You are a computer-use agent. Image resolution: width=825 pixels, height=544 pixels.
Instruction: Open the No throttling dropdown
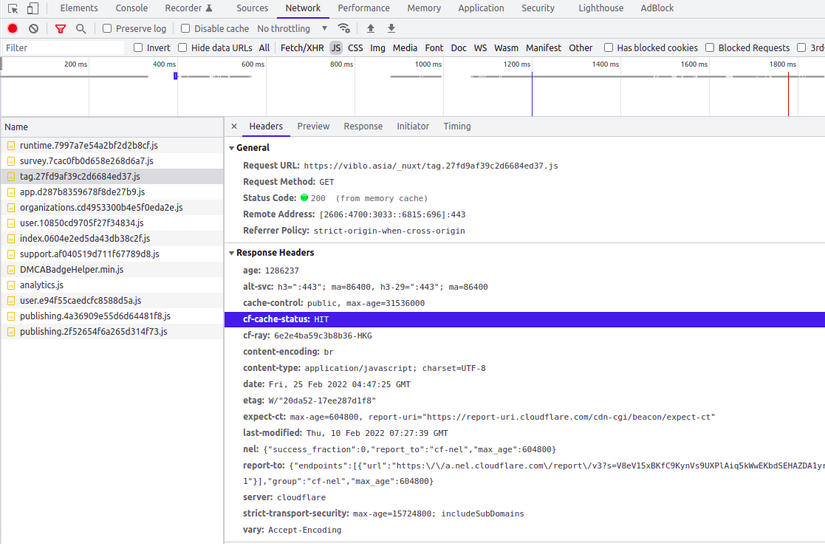pos(292,29)
